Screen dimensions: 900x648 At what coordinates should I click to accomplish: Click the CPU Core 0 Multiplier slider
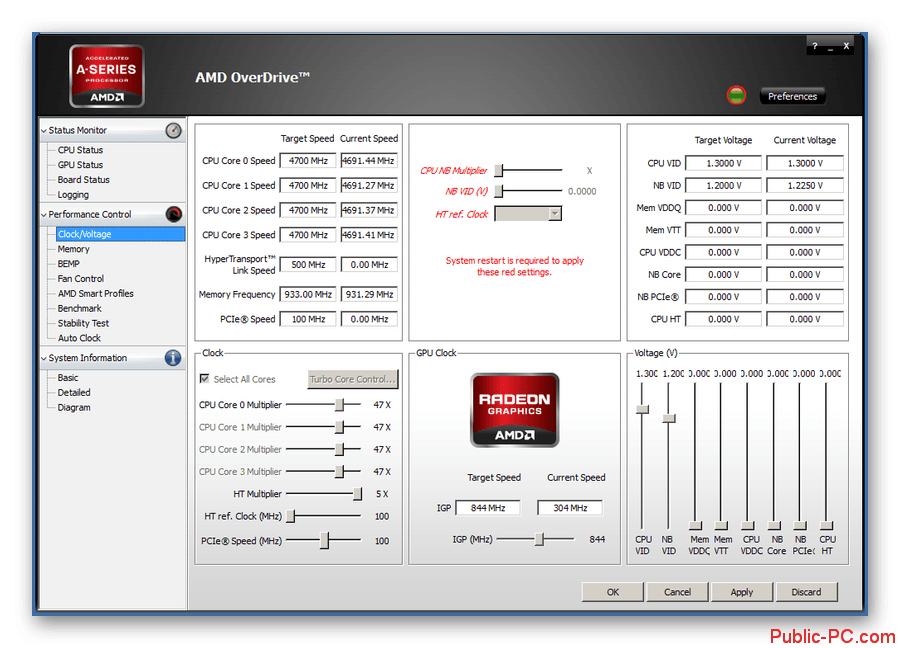(x=323, y=405)
